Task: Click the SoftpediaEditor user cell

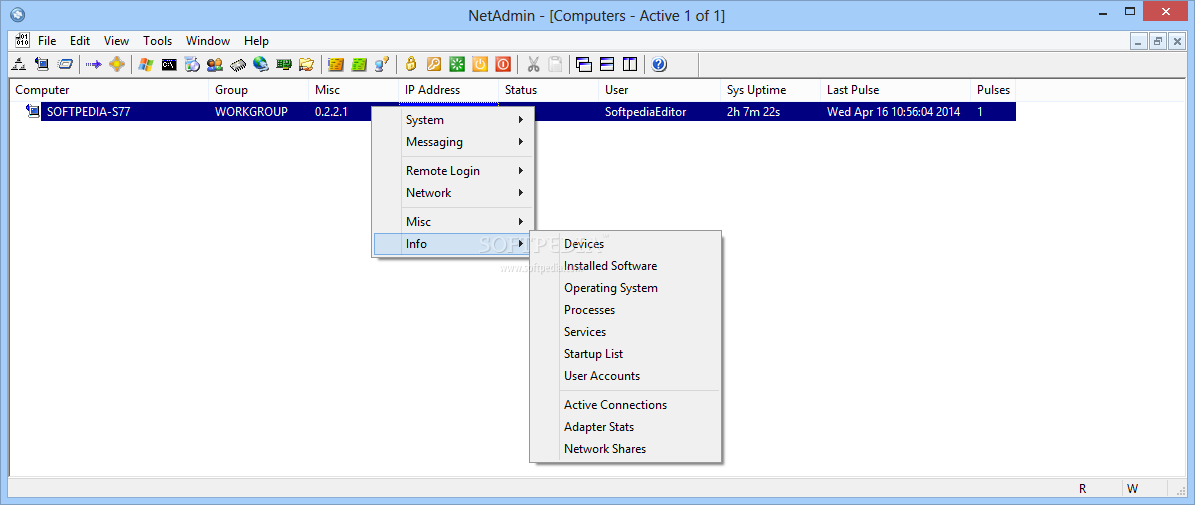Action: (646, 112)
